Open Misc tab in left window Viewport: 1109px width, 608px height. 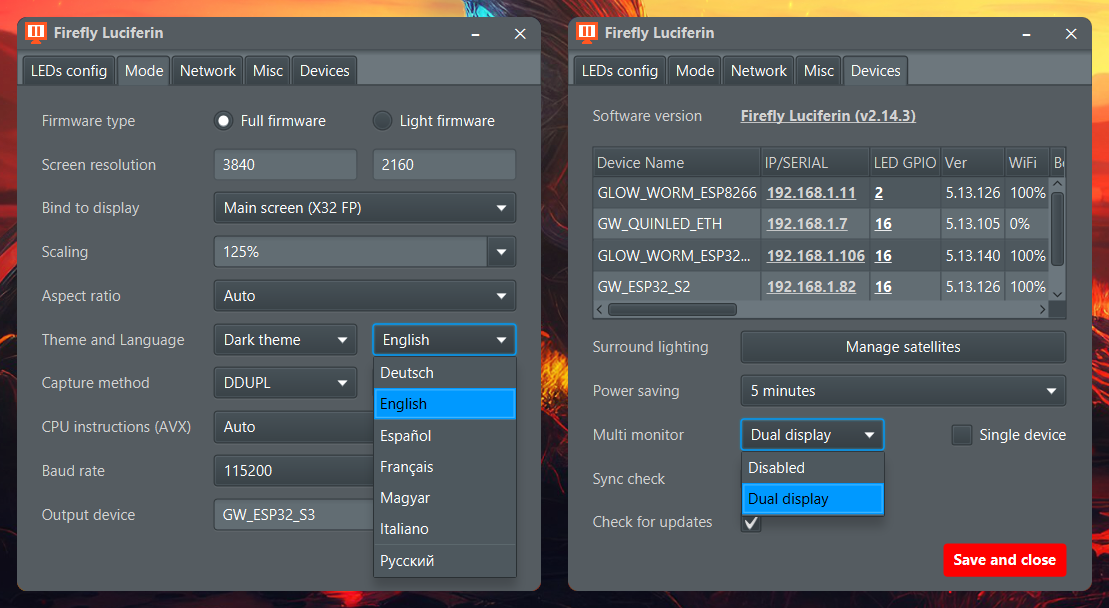click(267, 71)
